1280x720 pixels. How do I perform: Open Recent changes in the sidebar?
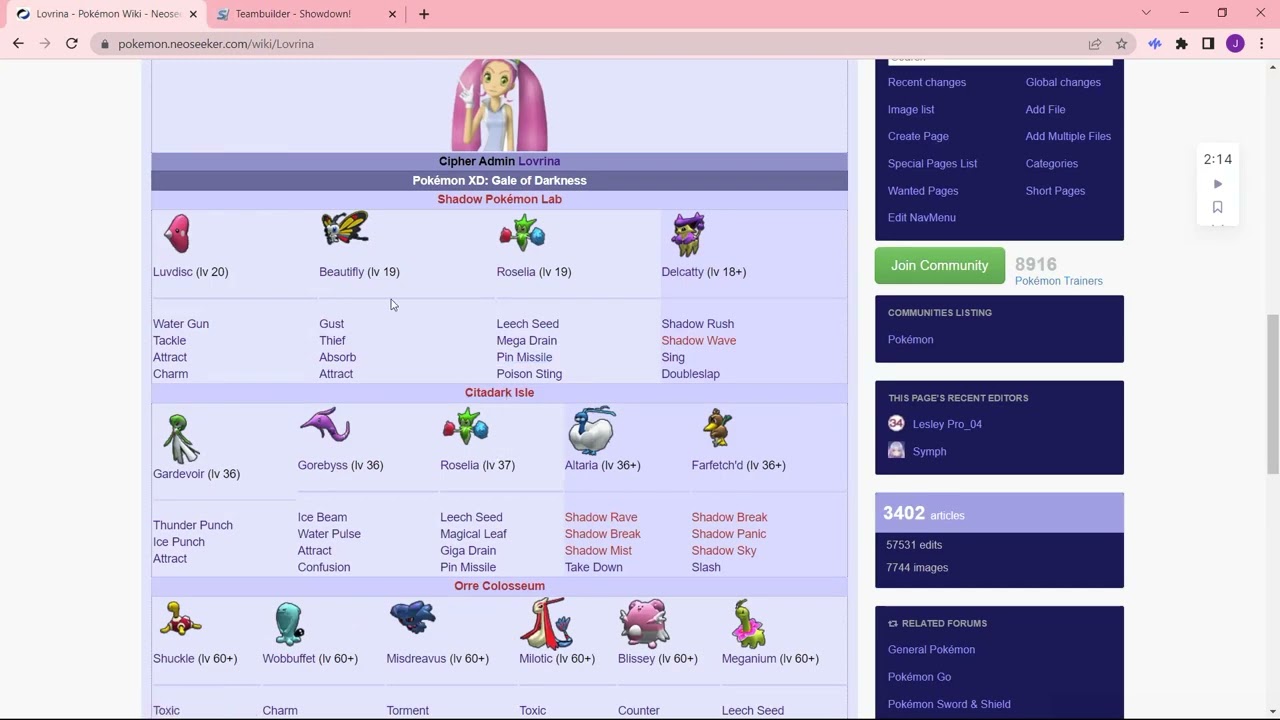(927, 82)
